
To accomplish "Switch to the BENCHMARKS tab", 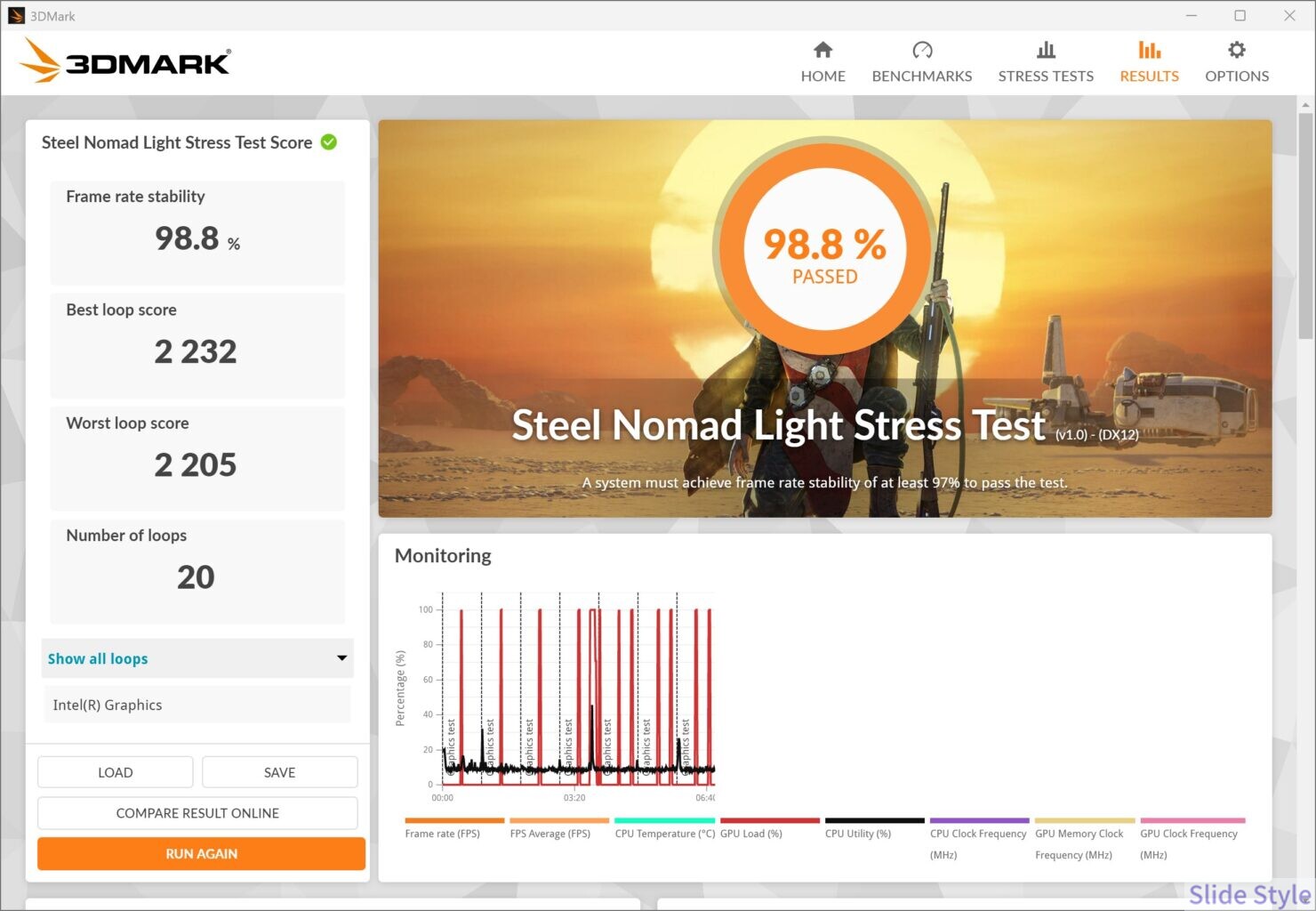I will (x=922, y=77).
